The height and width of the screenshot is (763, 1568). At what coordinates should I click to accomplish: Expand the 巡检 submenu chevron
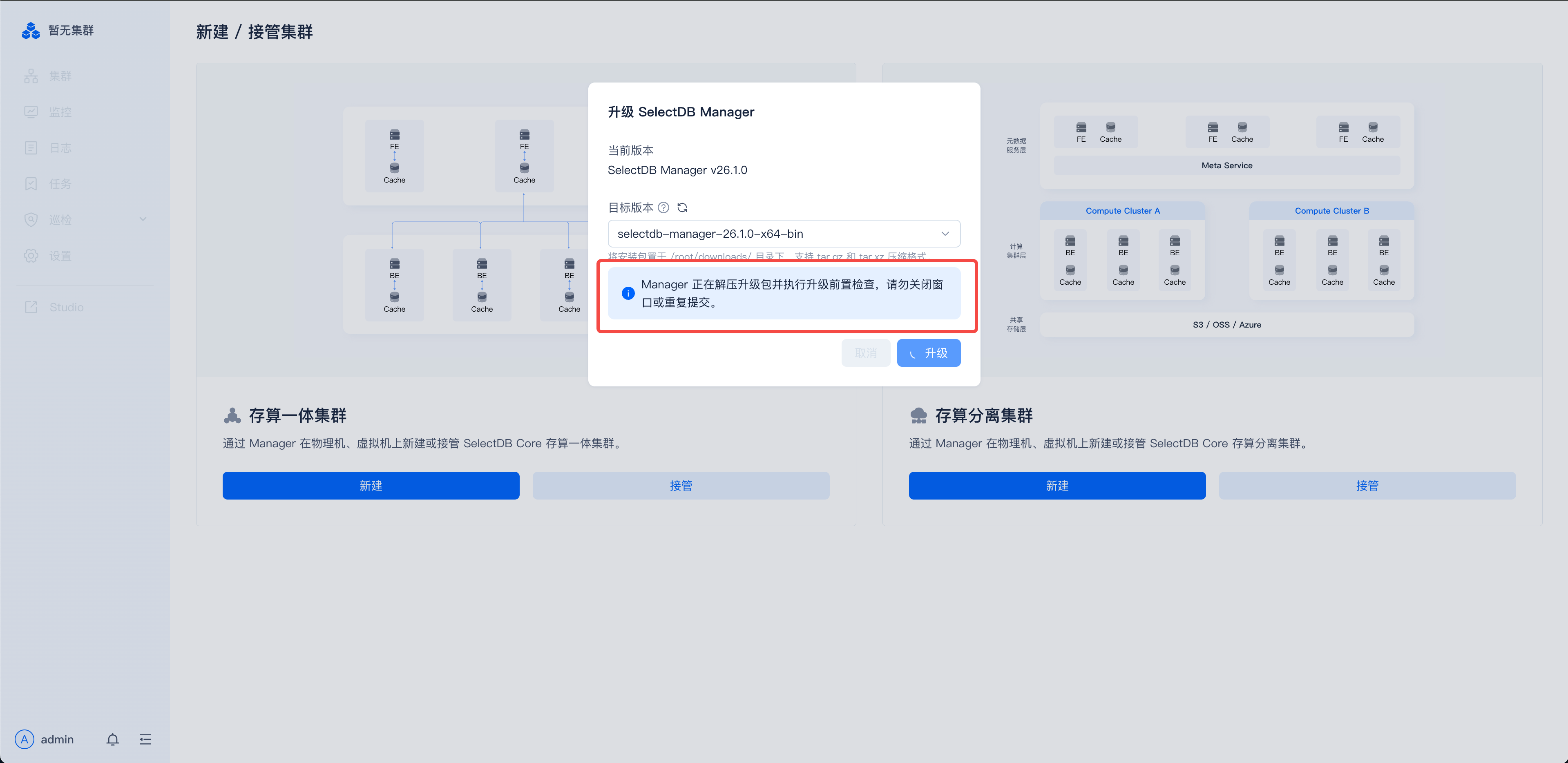pyautogui.click(x=143, y=220)
